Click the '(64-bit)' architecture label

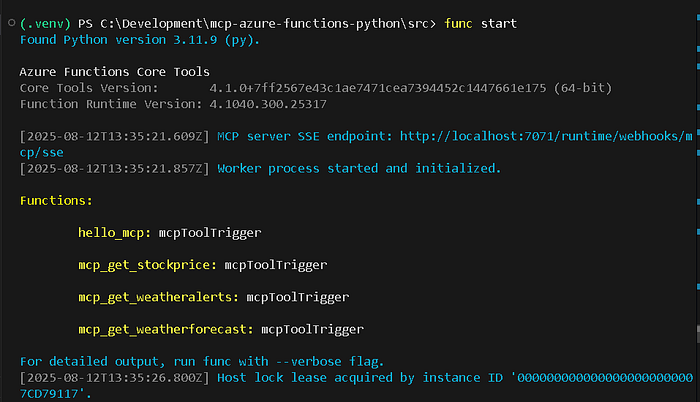coord(583,88)
